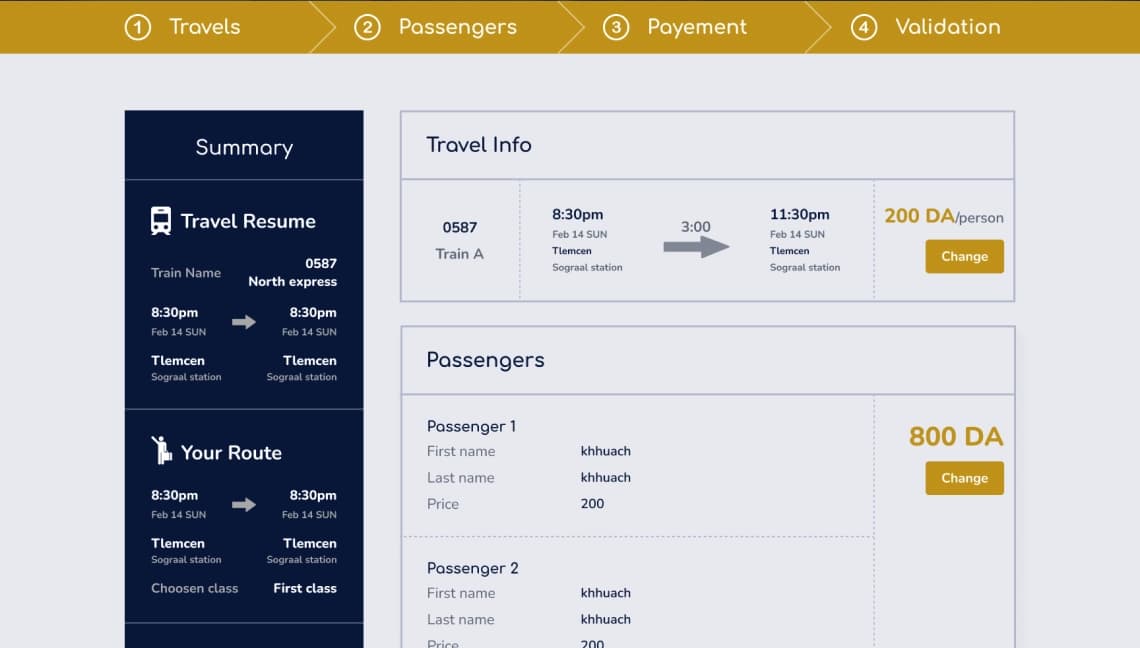Click Change button beside 800 DA
Image resolution: width=1140 pixels, height=648 pixels.
point(964,479)
